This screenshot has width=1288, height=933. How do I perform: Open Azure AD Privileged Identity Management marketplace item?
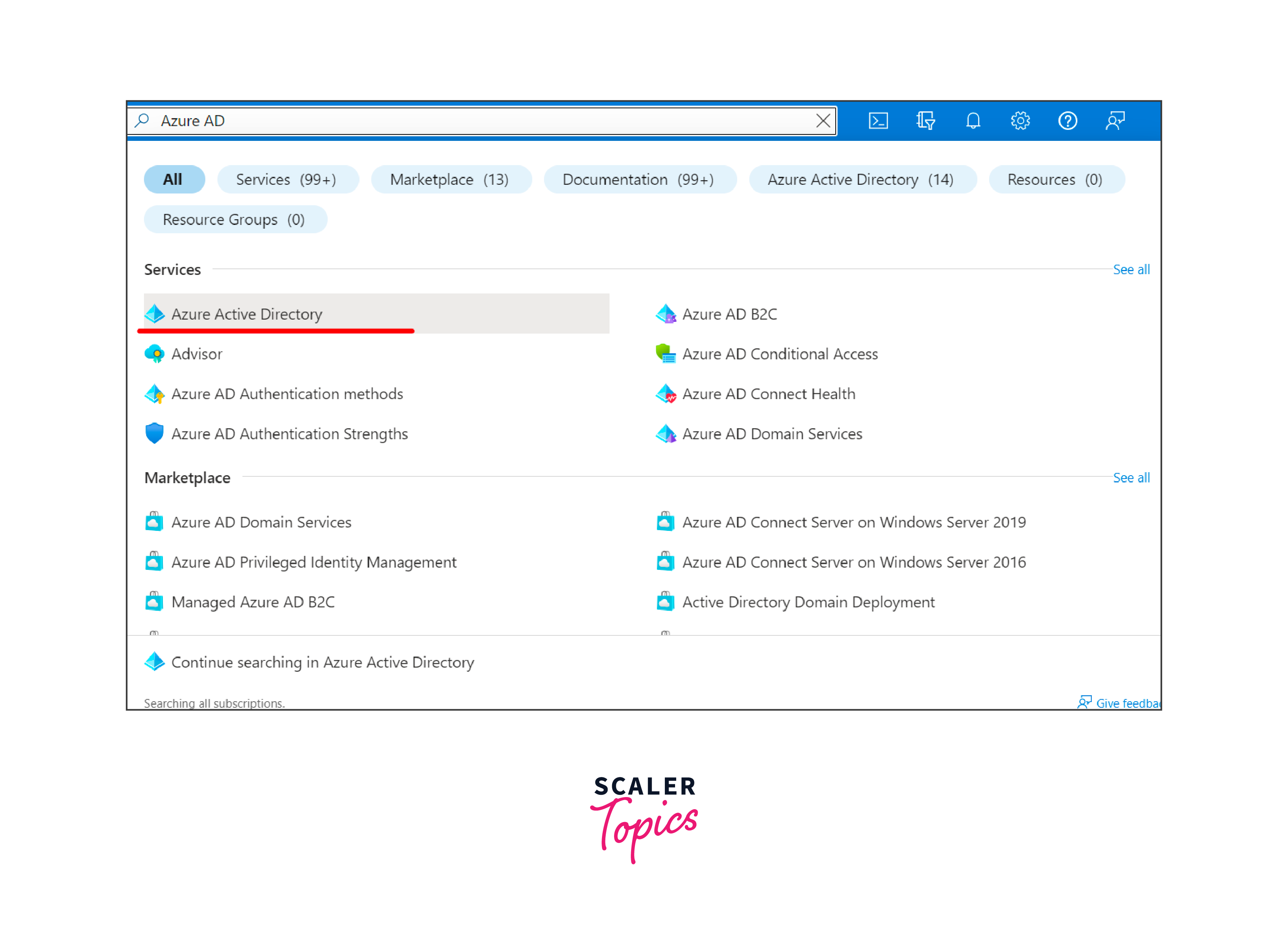[314, 562]
